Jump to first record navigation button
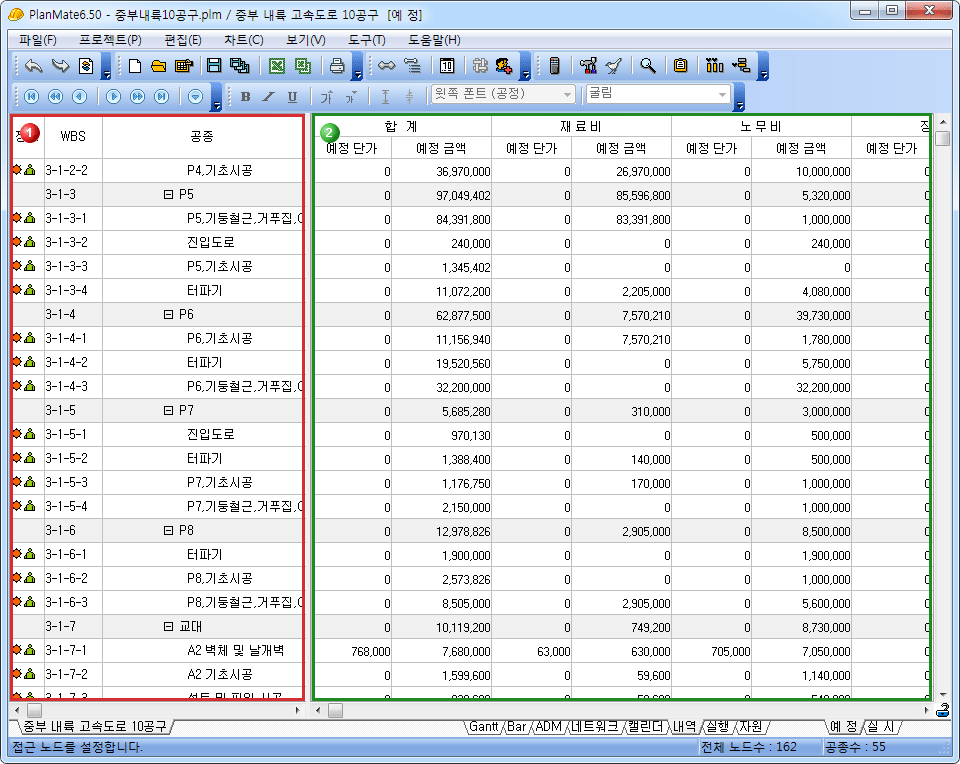 point(31,96)
